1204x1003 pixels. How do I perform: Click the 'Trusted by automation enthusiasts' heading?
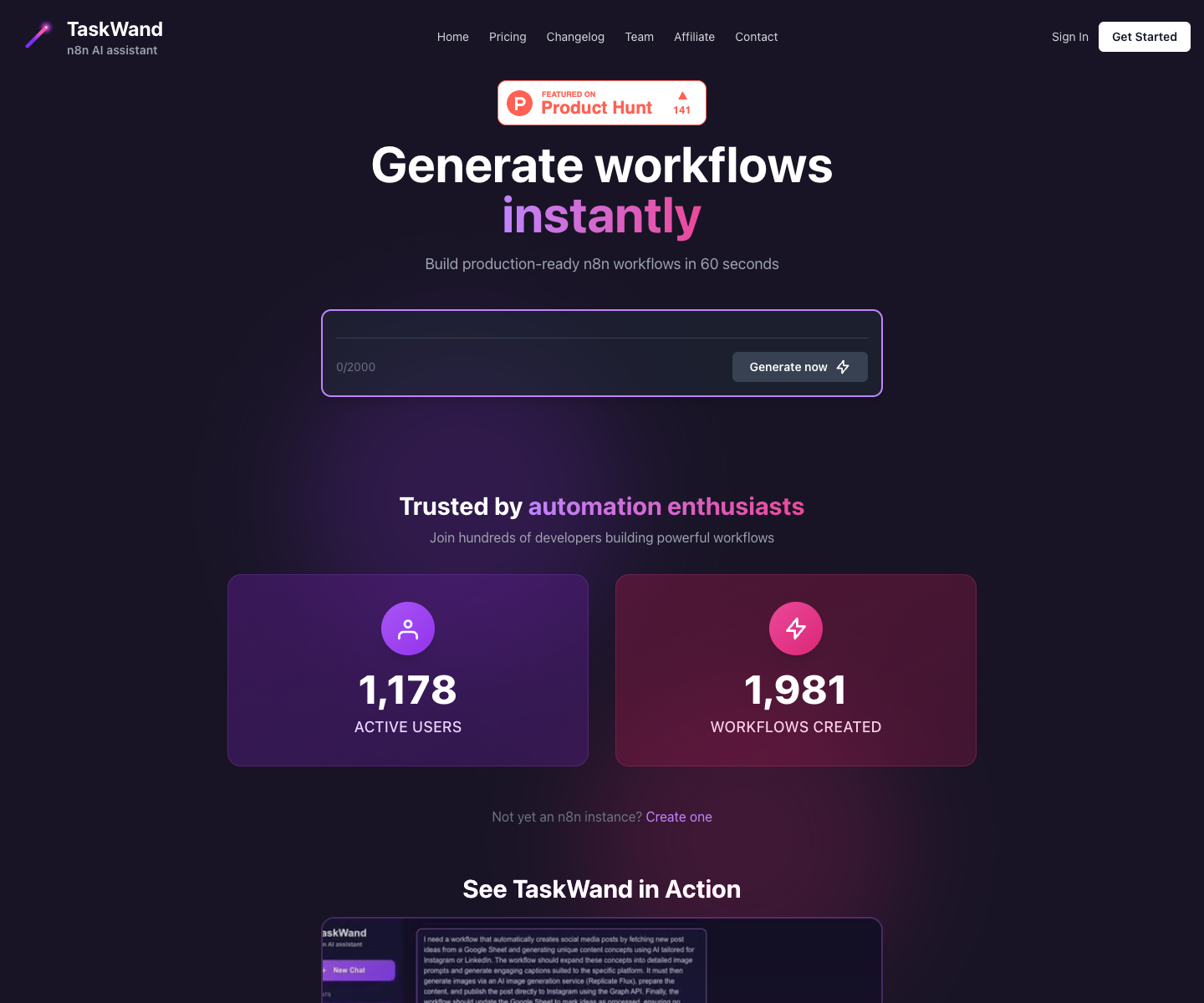tap(602, 507)
